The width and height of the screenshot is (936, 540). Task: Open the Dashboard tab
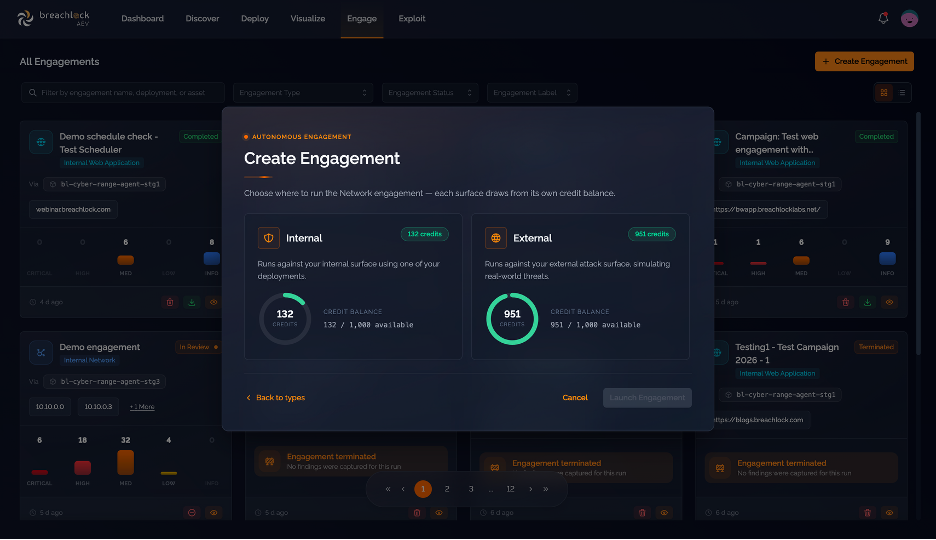[x=142, y=18]
